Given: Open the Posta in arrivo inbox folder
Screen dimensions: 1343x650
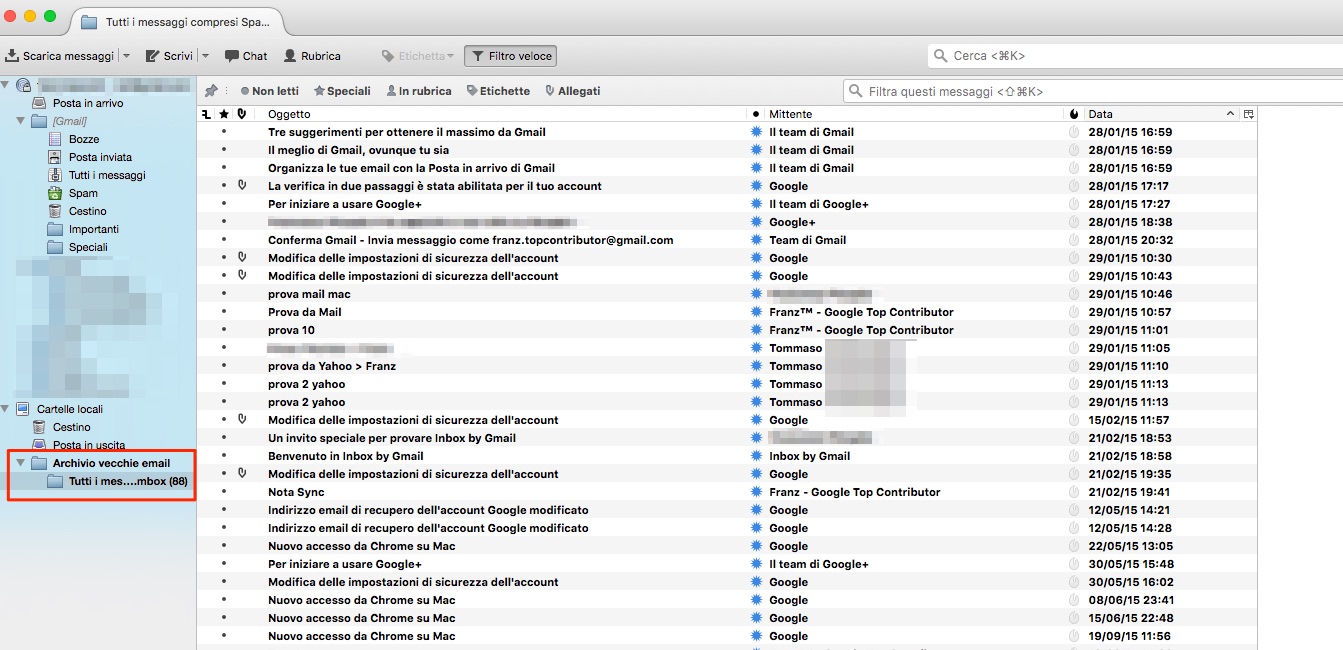Looking at the screenshot, I should tap(88, 103).
